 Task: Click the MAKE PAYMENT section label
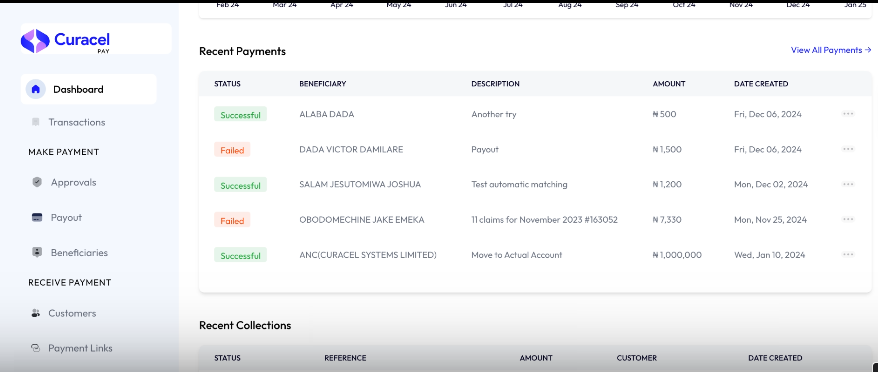pyautogui.click(x=63, y=152)
